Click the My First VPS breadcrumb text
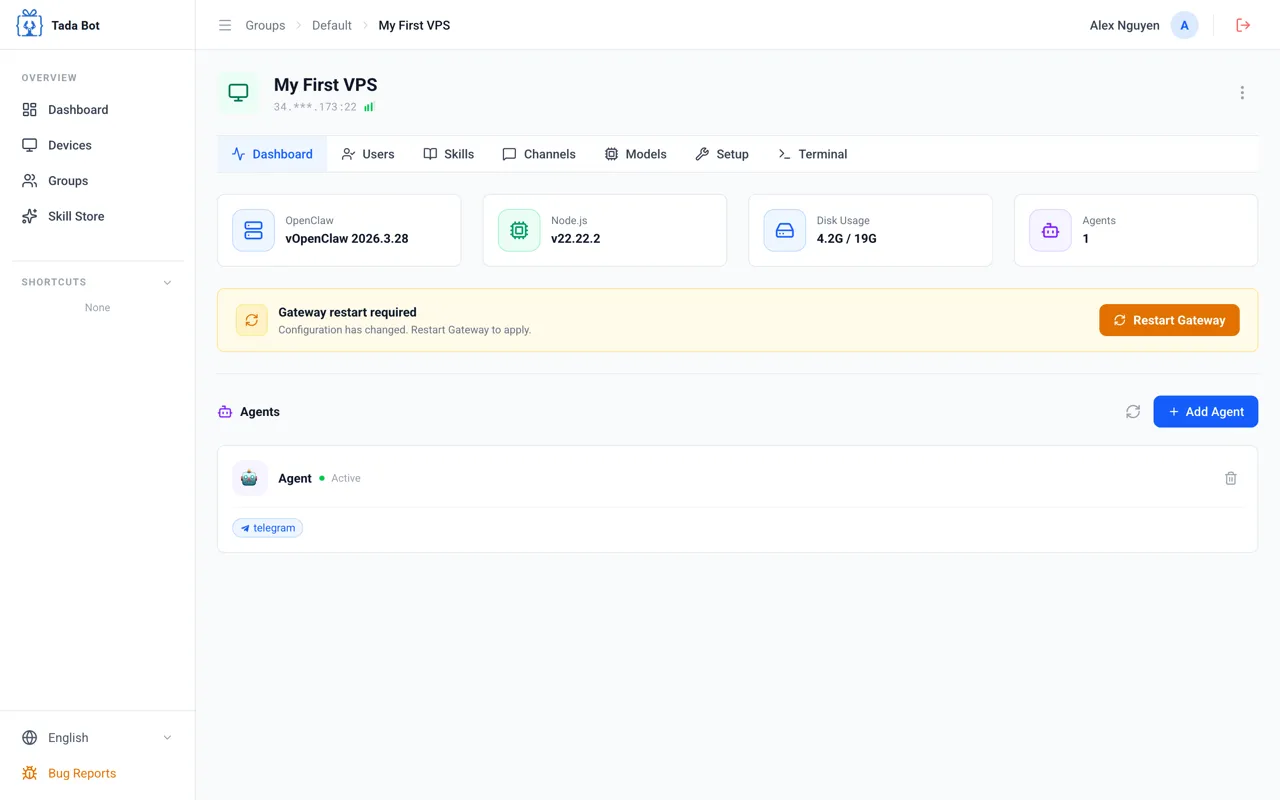The width and height of the screenshot is (1280, 800). coord(414,25)
